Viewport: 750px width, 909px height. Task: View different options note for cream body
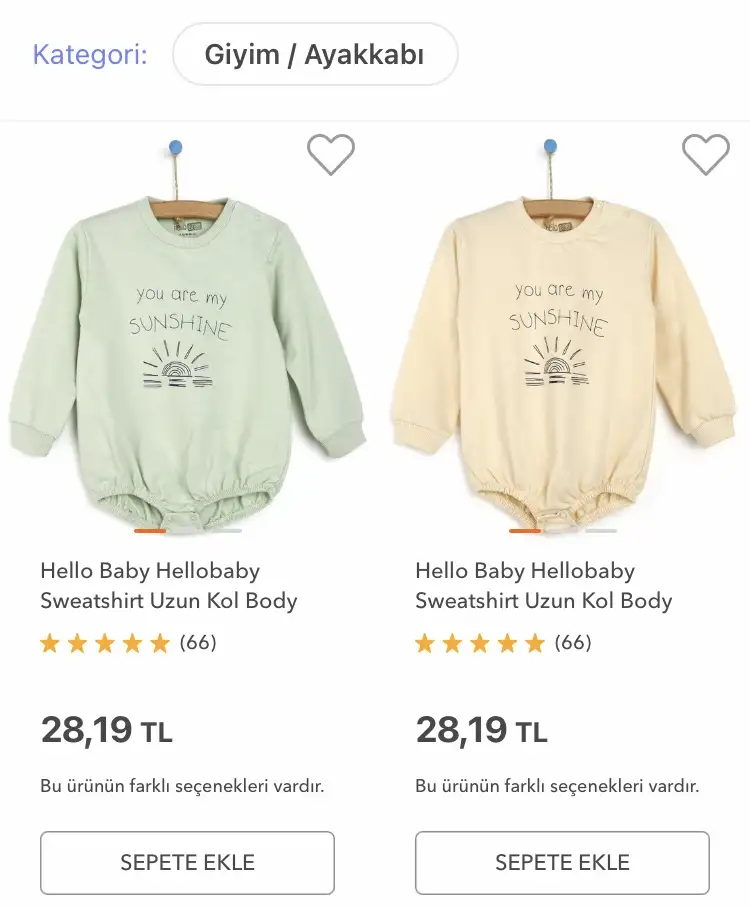click(557, 786)
